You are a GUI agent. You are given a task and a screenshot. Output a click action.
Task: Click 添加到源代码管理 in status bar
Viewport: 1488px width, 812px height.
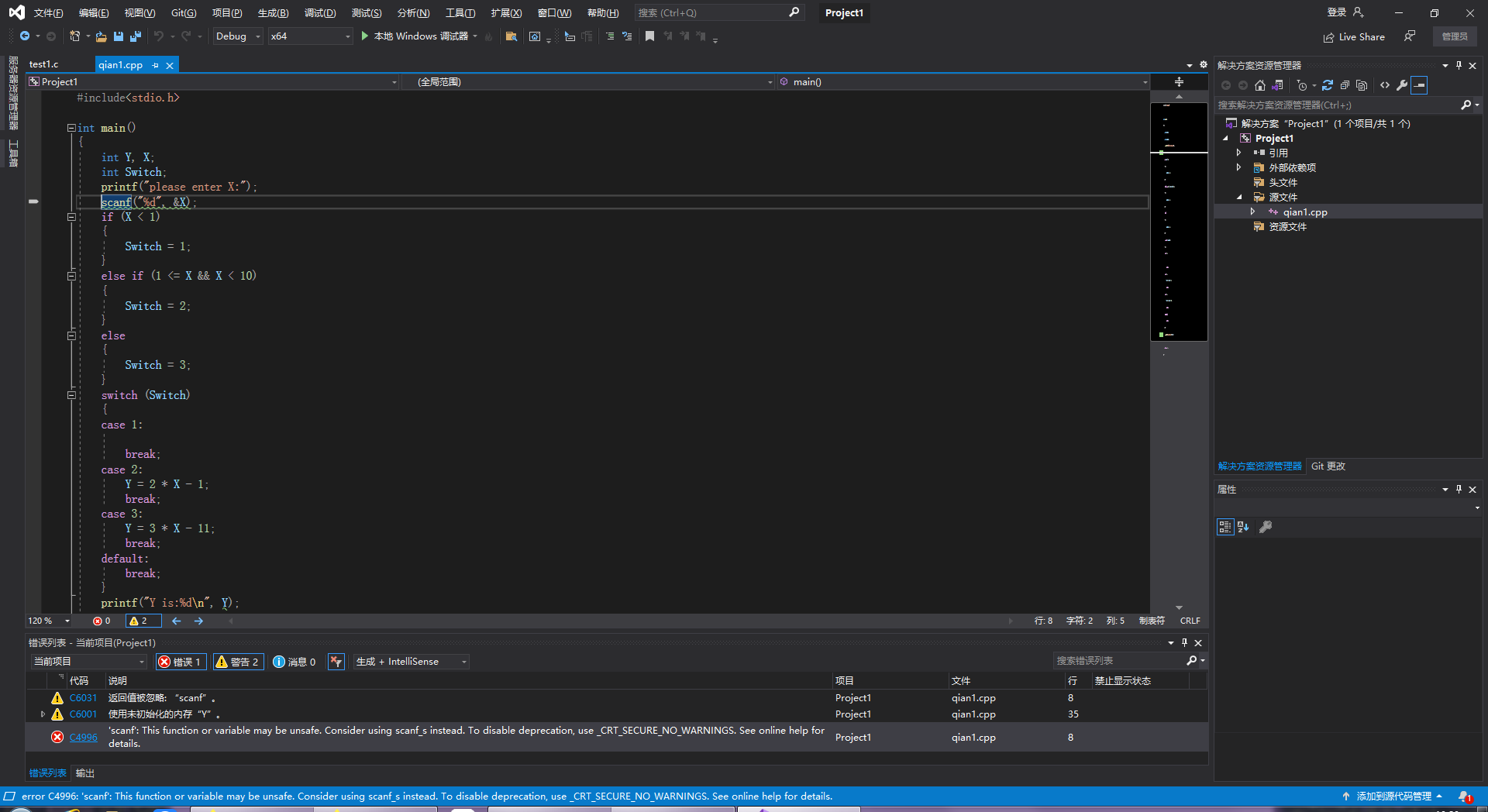tap(1393, 797)
